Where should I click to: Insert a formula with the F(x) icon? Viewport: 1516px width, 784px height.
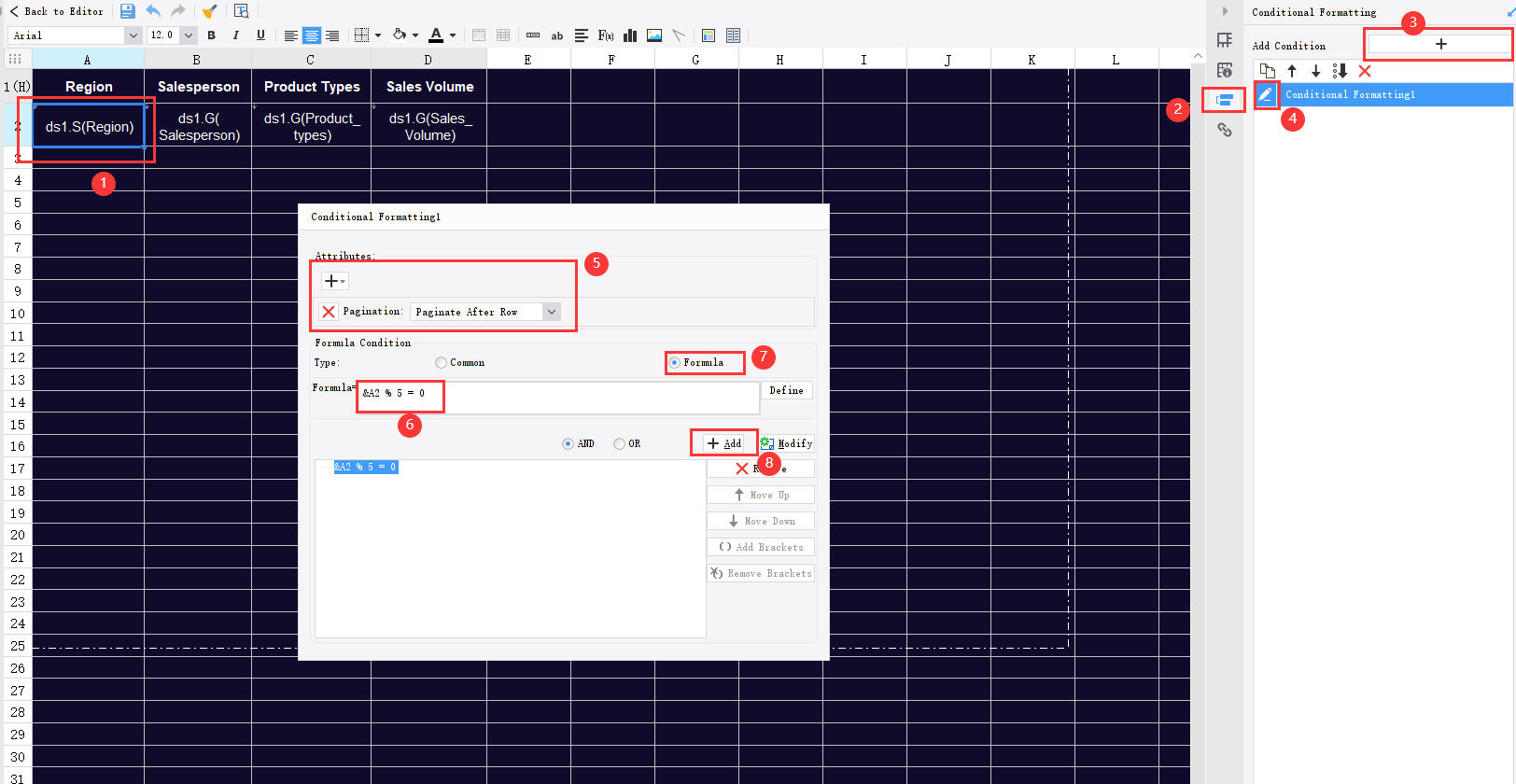pyautogui.click(x=606, y=35)
